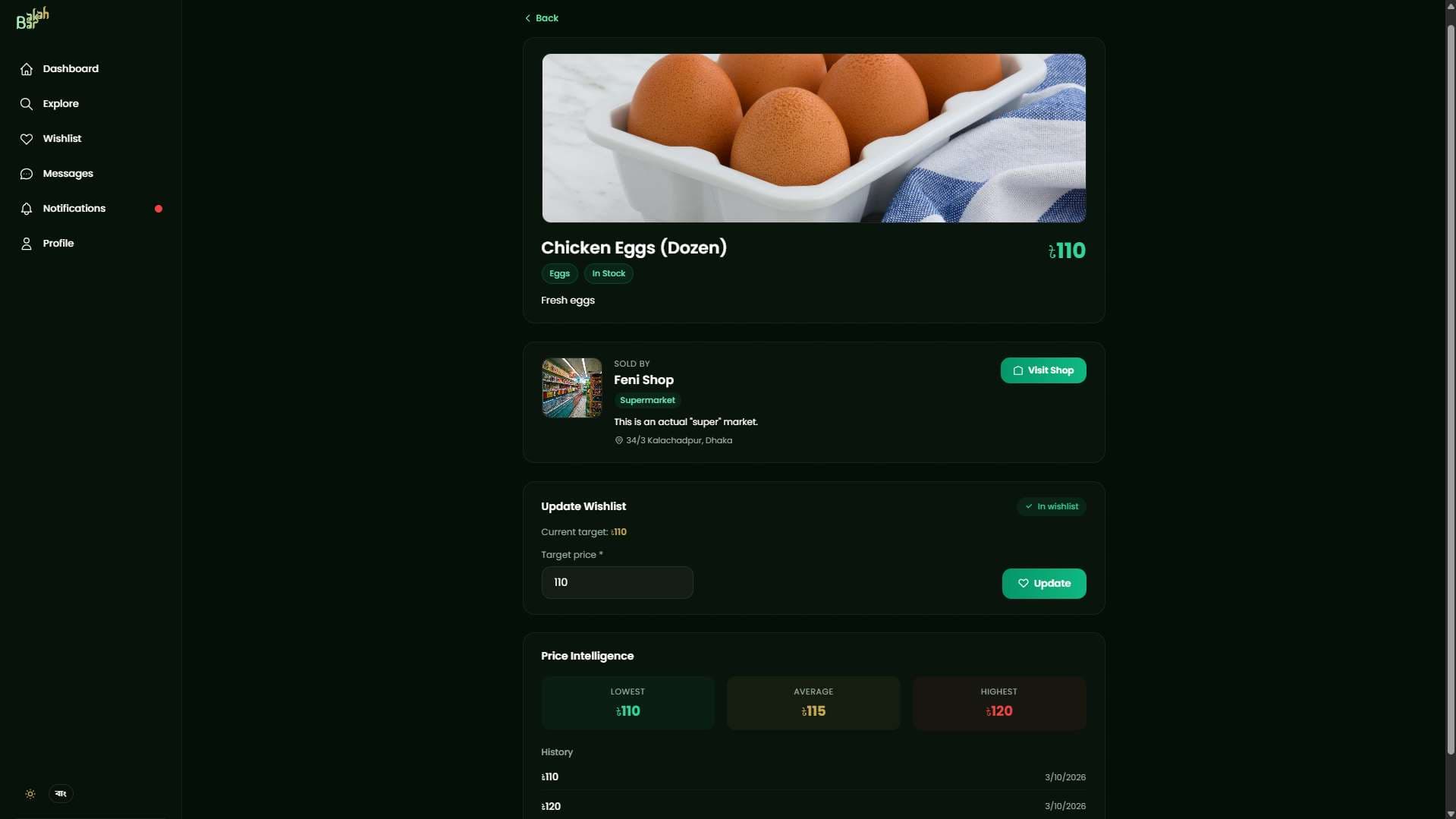Viewport: 1456px width, 819px height.
Task: Open Wishlist via heart icon
Action: click(x=27, y=139)
